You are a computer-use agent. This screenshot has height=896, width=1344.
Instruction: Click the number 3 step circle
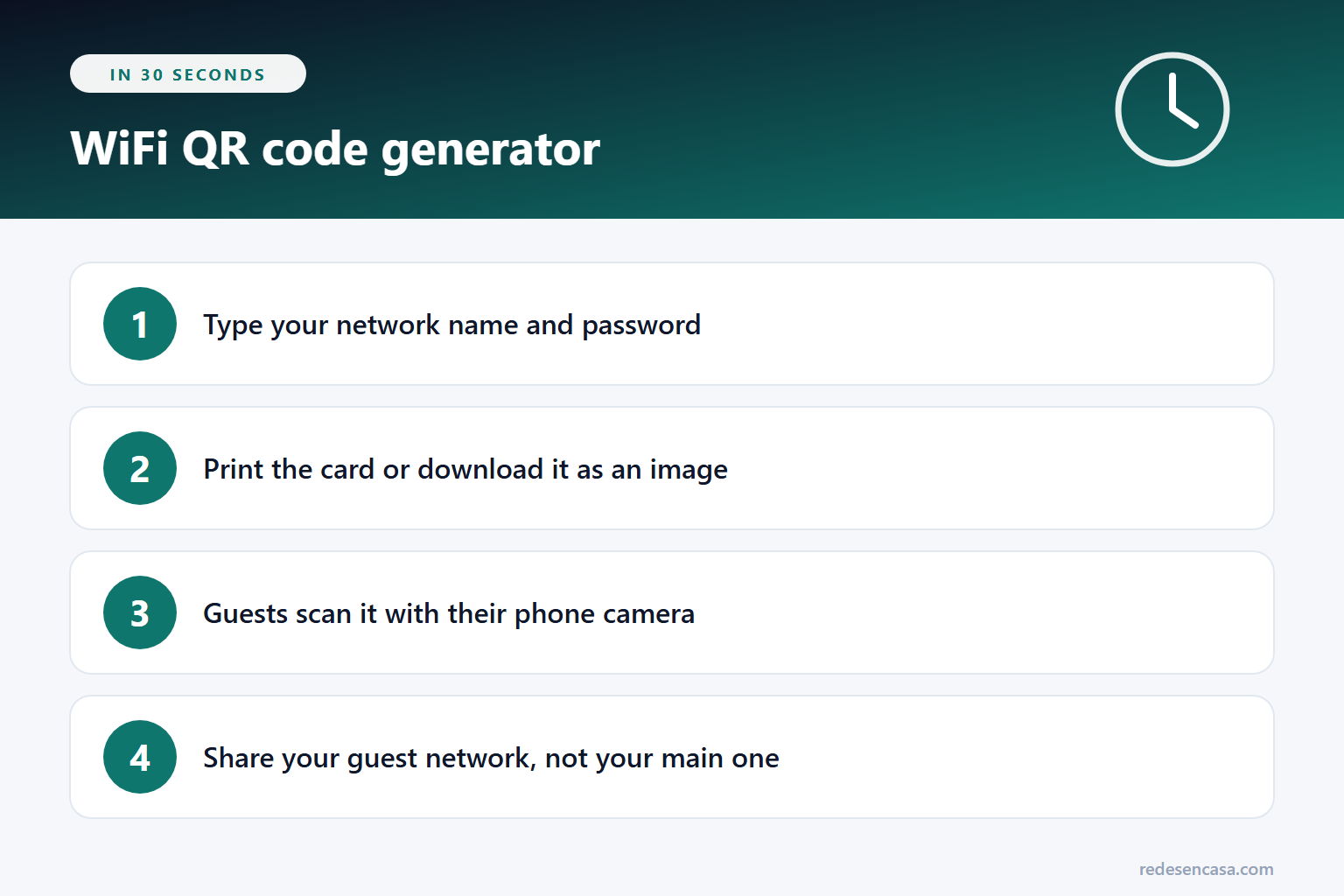point(140,612)
